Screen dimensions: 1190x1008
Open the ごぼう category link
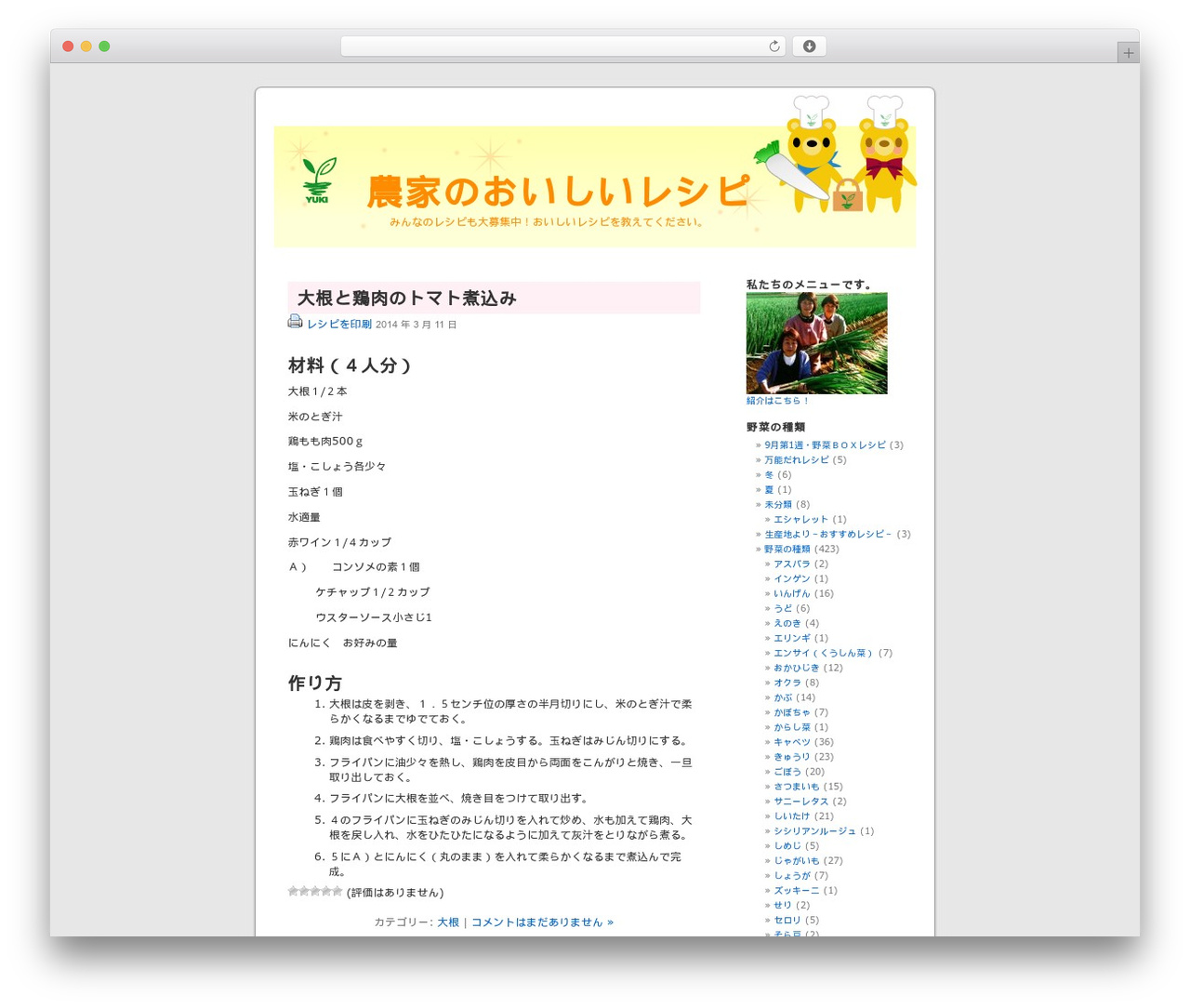787,773
